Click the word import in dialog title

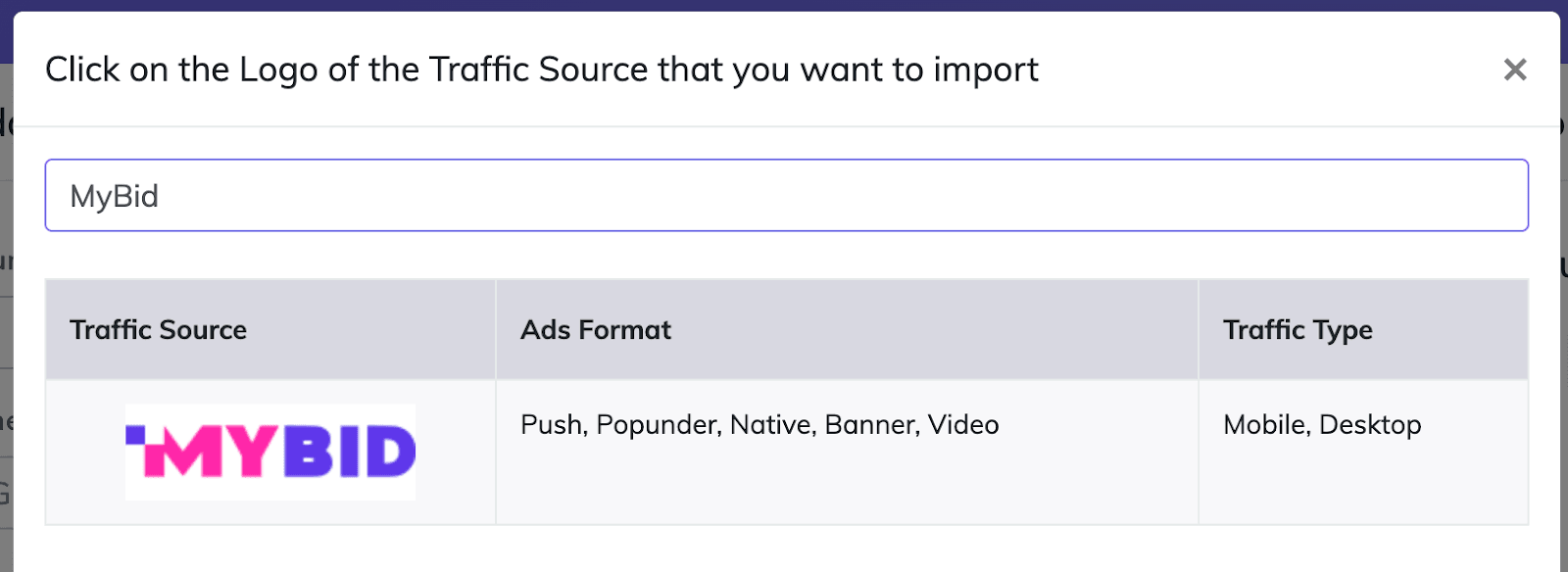pos(985,71)
